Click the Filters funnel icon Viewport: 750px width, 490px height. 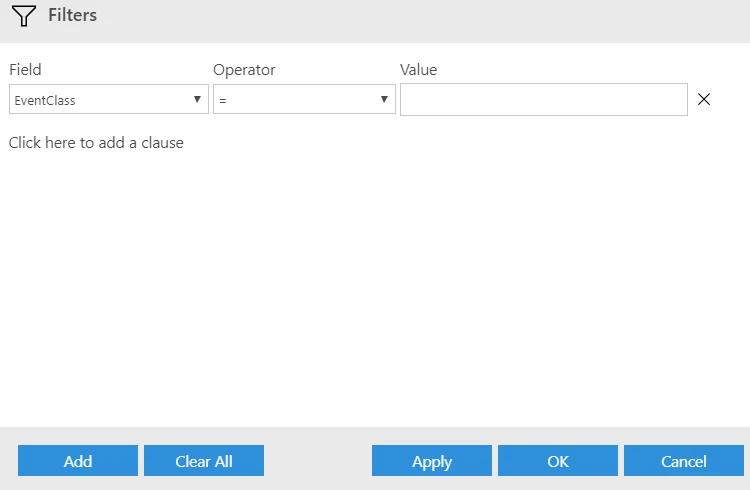pyautogui.click(x=24, y=16)
